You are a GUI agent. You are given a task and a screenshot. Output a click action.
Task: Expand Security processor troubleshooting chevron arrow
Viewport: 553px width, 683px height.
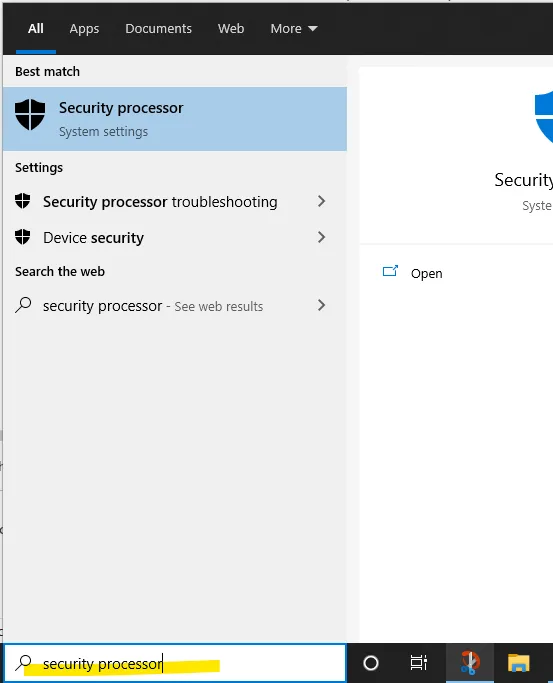321,201
